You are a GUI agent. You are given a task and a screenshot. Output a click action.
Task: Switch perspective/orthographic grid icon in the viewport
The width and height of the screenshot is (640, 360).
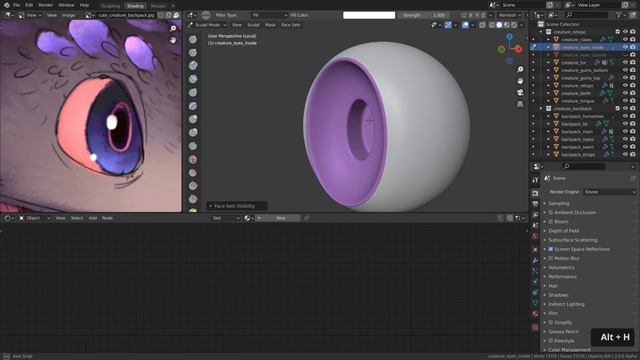(x=520, y=104)
